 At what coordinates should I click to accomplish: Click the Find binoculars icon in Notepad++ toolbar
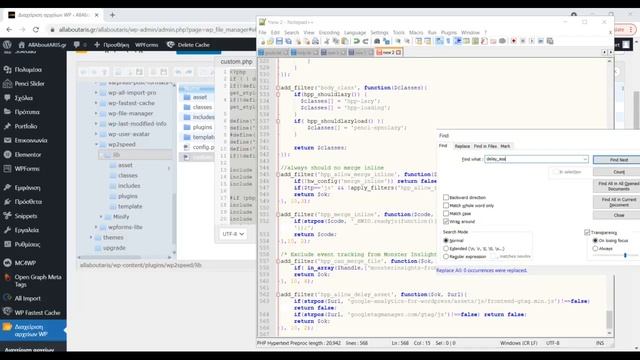click(x=378, y=41)
